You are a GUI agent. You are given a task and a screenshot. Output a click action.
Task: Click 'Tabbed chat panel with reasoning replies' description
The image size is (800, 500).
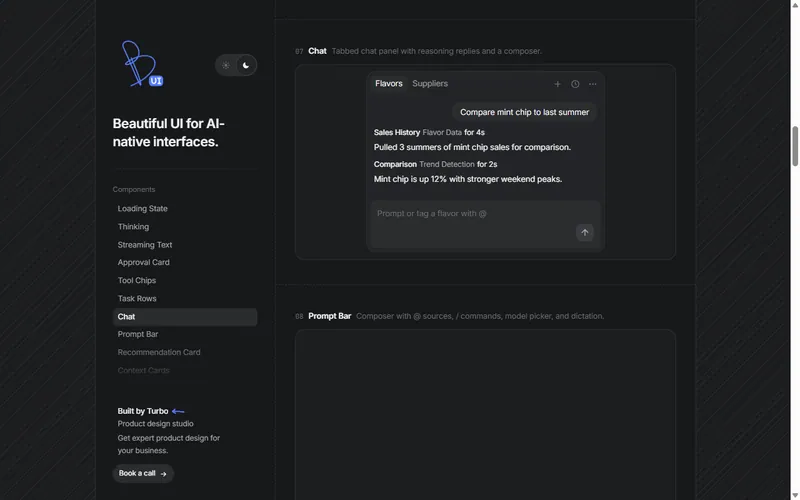[x=437, y=51]
